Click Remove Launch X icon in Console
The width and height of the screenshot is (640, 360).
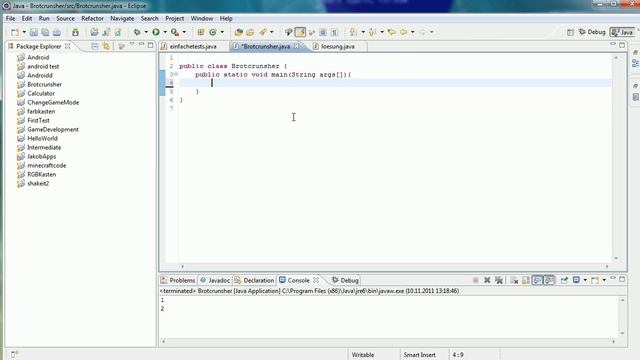(x=487, y=280)
